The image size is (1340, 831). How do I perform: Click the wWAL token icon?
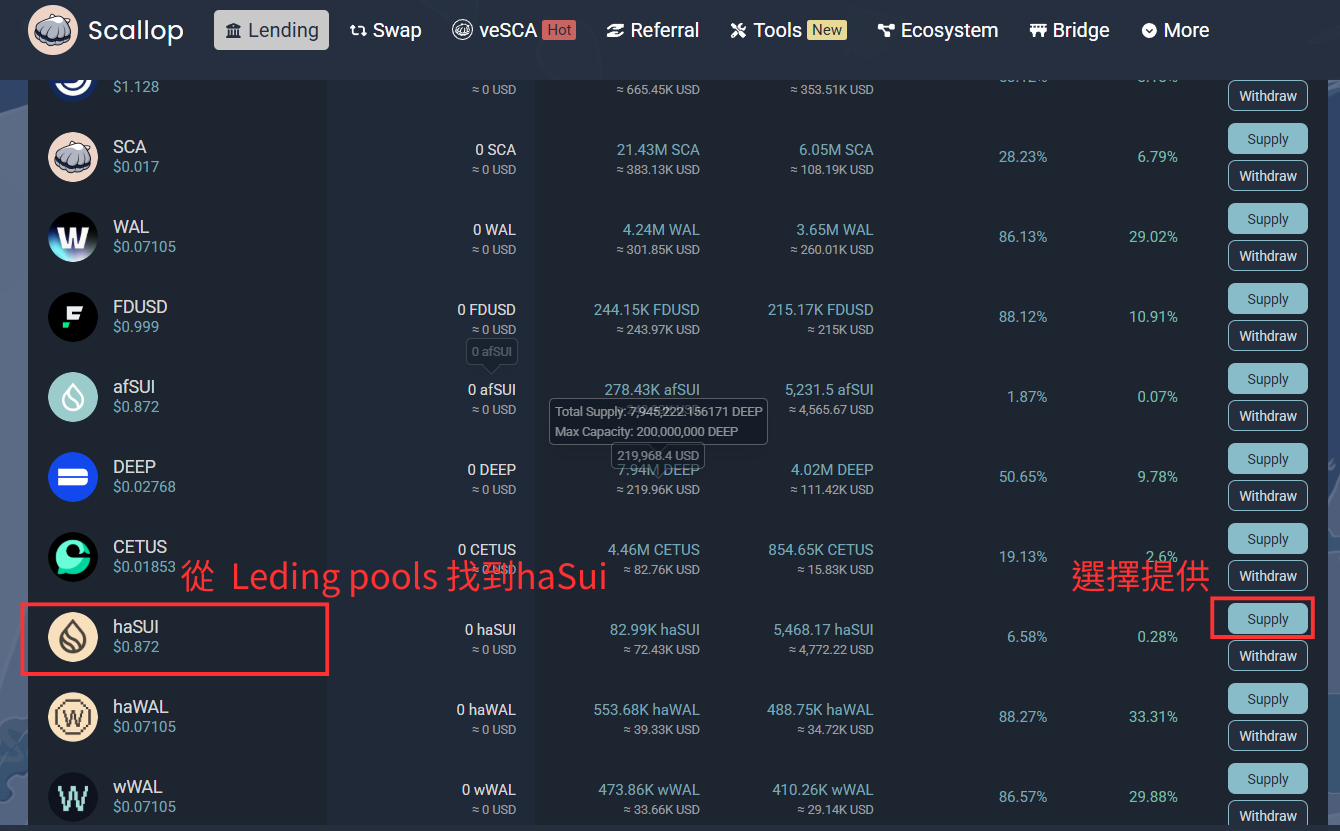tap(73, 797)
